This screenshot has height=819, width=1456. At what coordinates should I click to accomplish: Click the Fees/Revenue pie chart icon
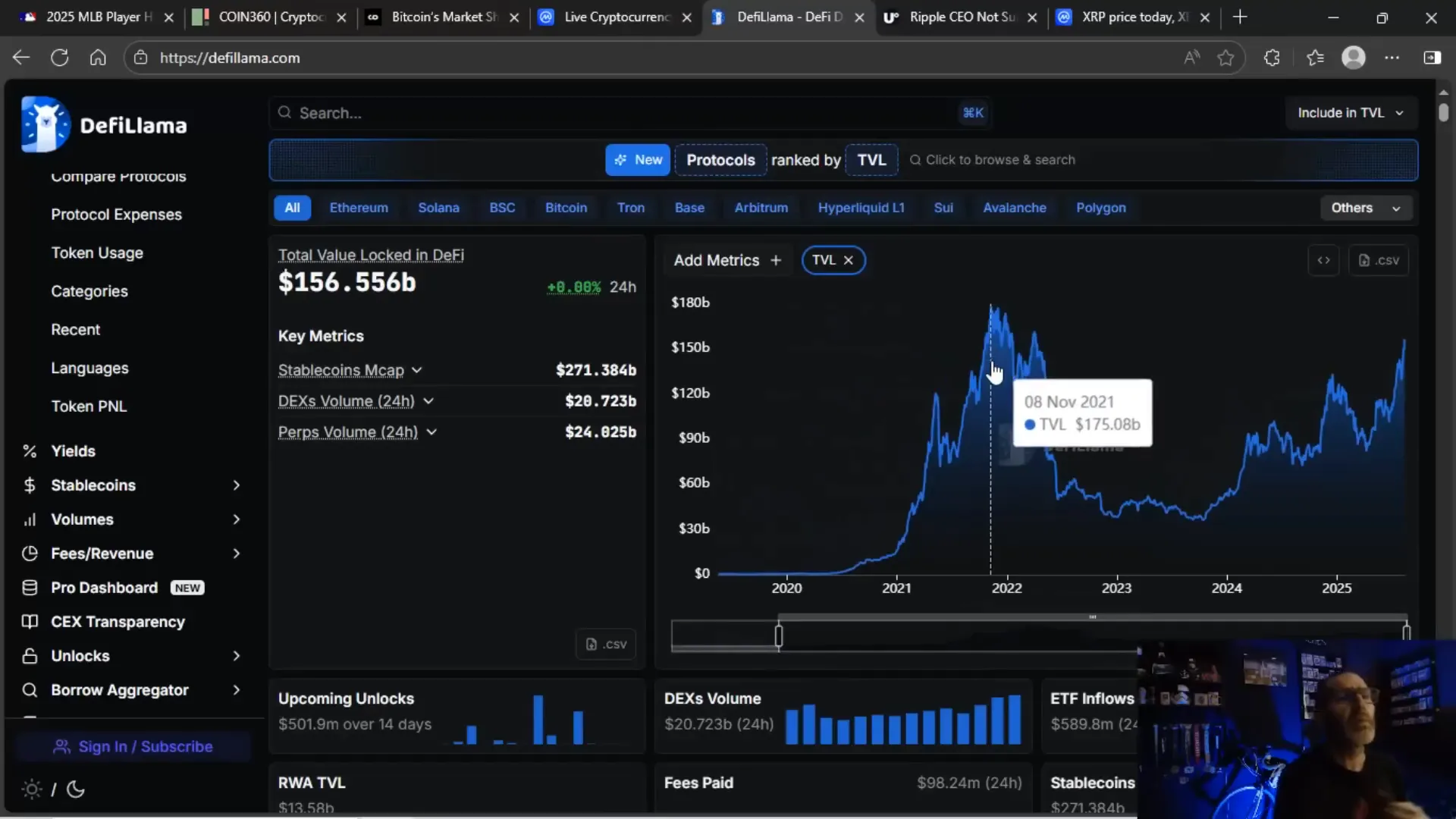(x=30, y=554)
